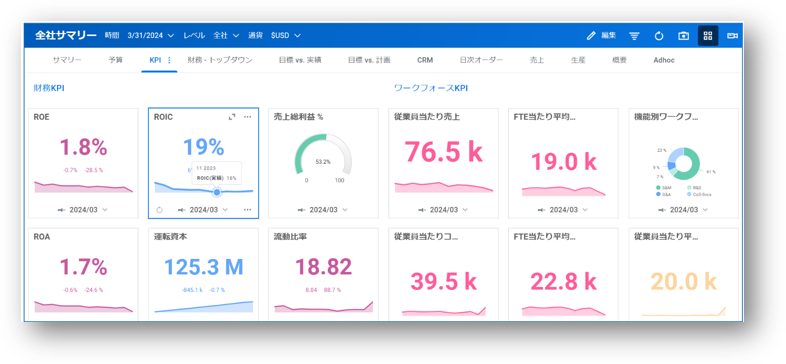Click time slider icon on 従業員当たり売上 card
Viewport: 786px width, 364px height.
(422, 210)
